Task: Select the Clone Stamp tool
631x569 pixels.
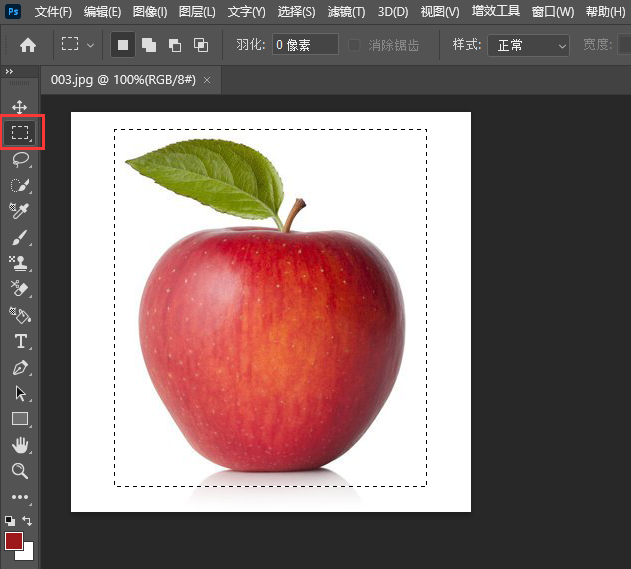Action: coord(19,263)
